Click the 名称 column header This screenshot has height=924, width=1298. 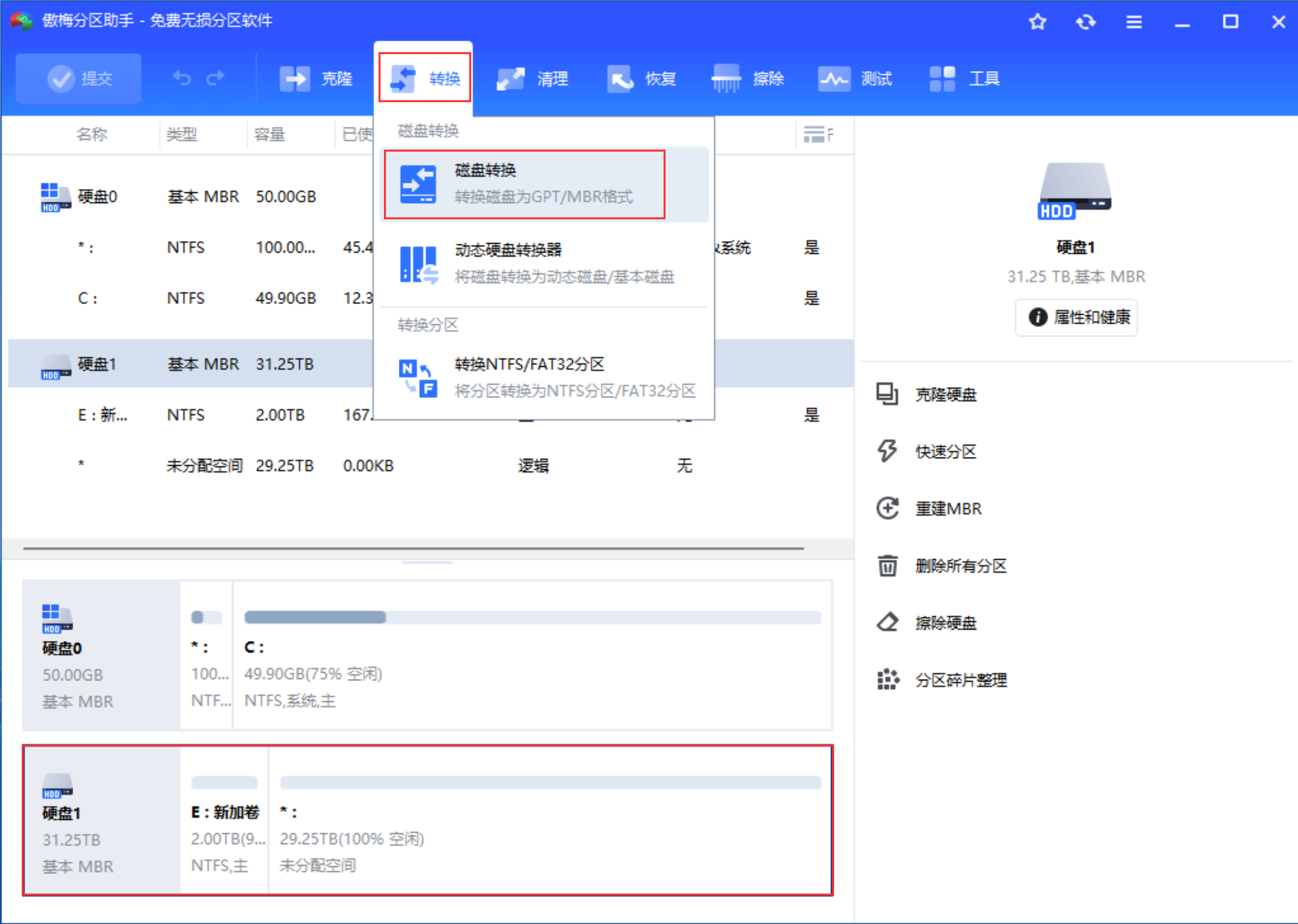click(x=91, y=134)
